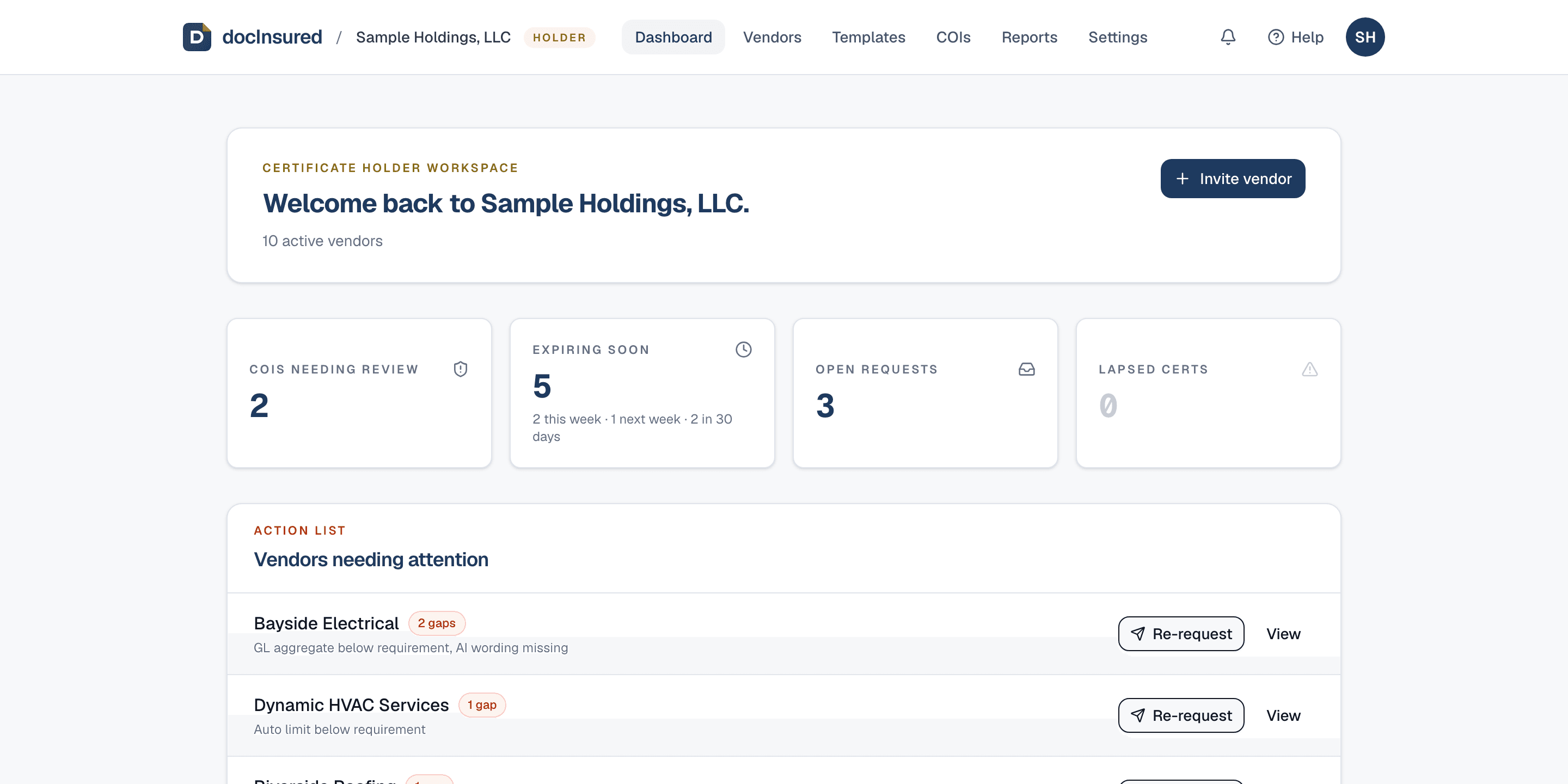
Task: Click the docInsured logo icon
Action: 197,37
